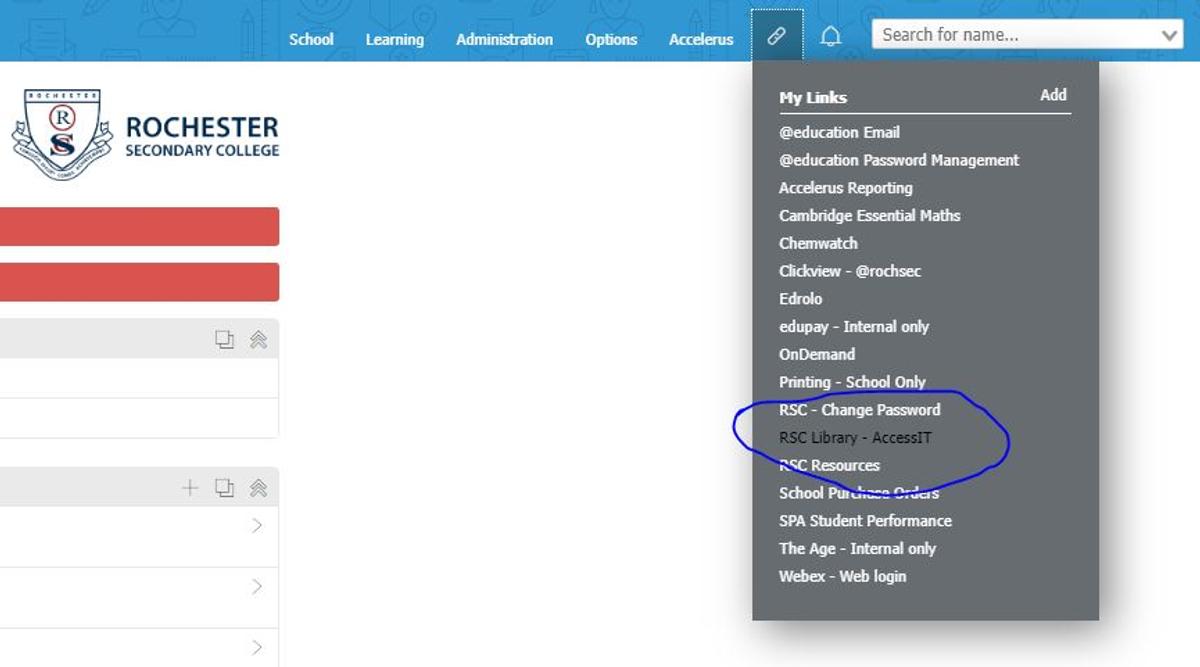Click pop-out window icon beside the plus icon
1200x667 pixels.
point(224,488)
